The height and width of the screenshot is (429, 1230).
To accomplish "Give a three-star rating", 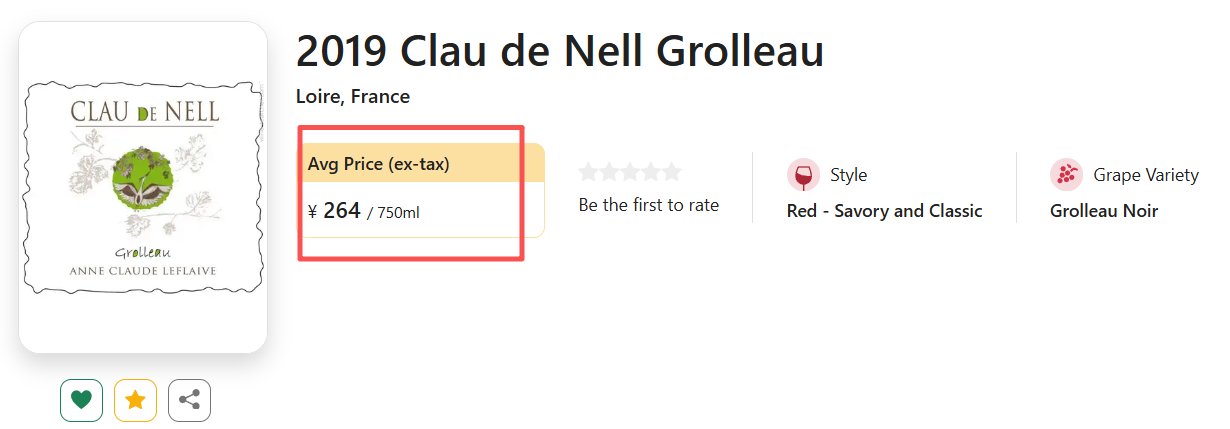I will pos(630,172).
